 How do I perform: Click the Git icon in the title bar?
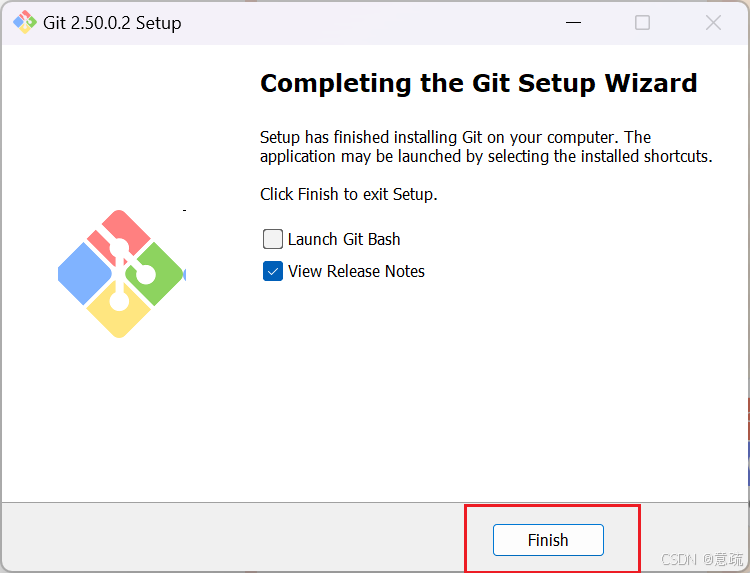pos(24,22)
